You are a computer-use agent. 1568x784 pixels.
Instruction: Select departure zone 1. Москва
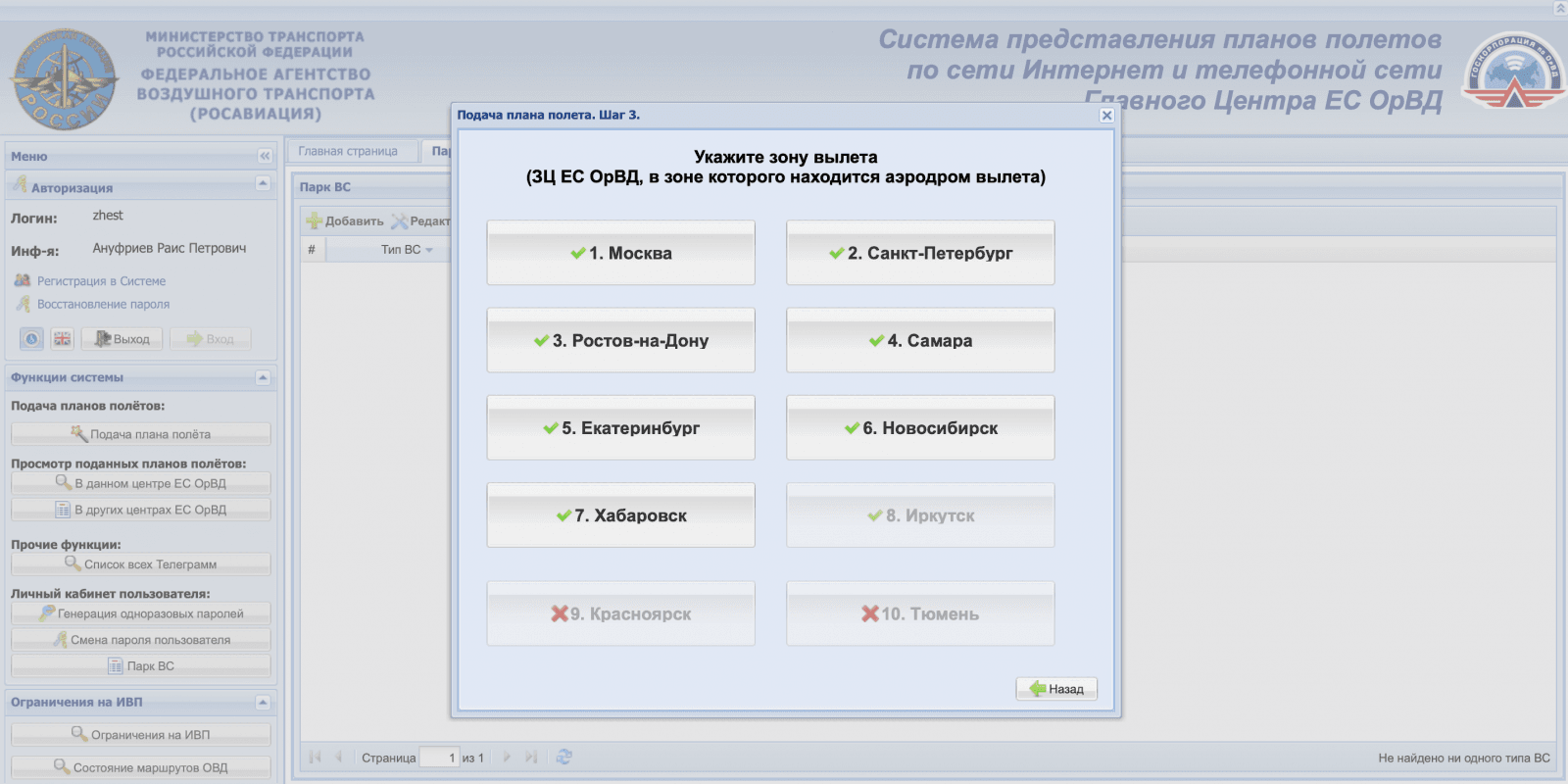pyautogui.click(x=620, y=253)
